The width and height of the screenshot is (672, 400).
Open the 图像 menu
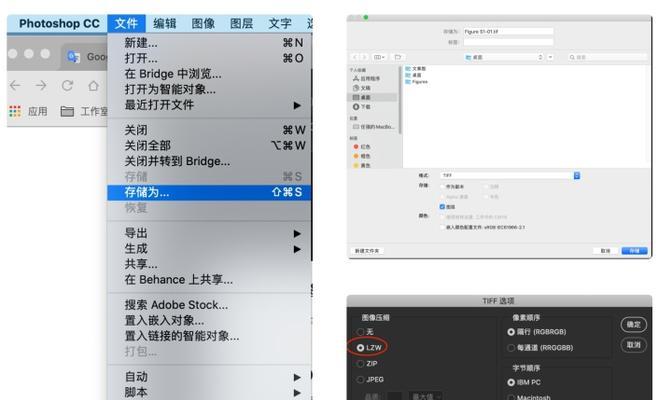(x=203, y=24)
